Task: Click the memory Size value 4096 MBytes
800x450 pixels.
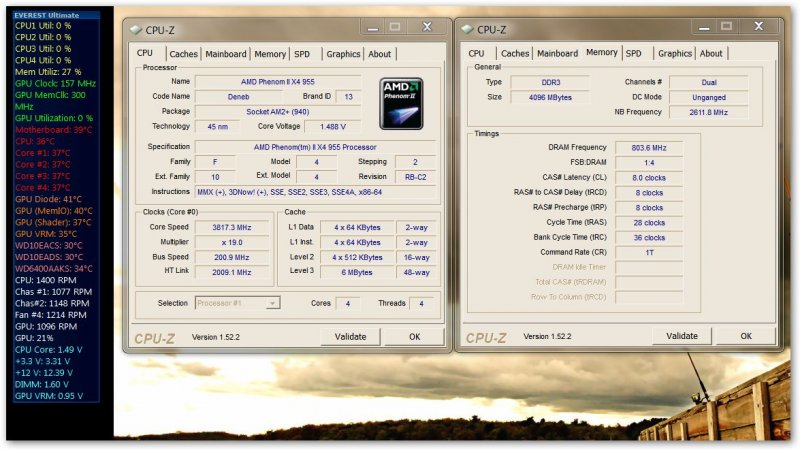Action: click(551, 97)
